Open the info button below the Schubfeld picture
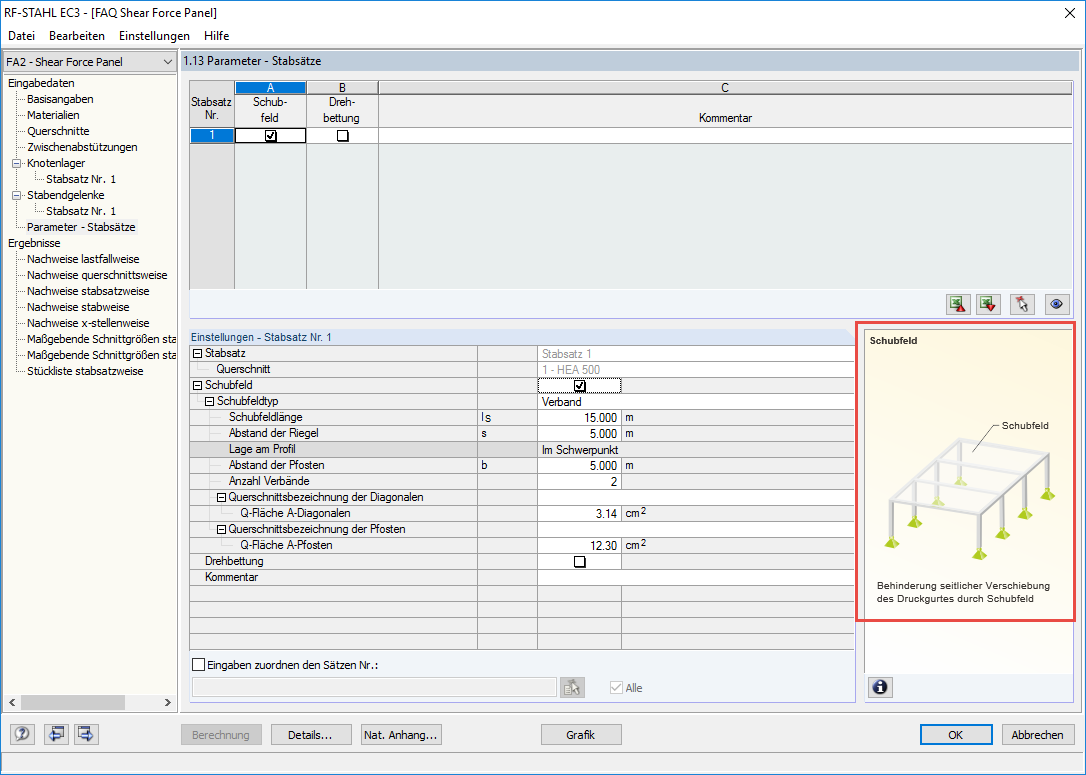The image size is (1086, 775). 880,687
